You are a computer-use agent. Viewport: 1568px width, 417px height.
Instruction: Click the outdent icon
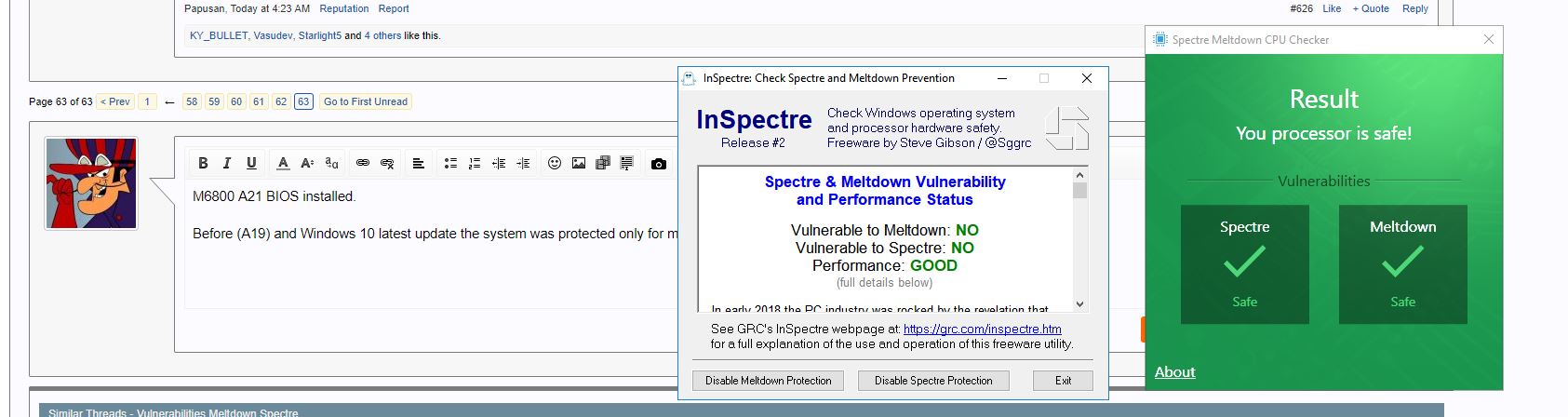click(499, 164)
